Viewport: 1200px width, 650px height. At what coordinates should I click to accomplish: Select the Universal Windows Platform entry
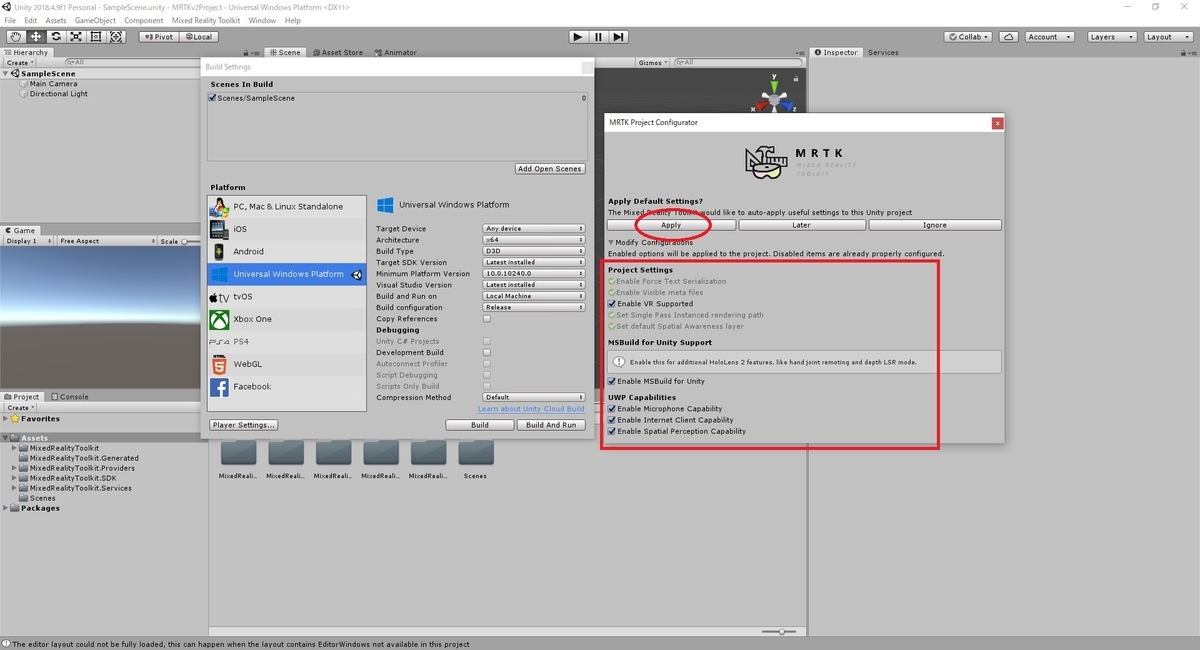pos(287,274)
